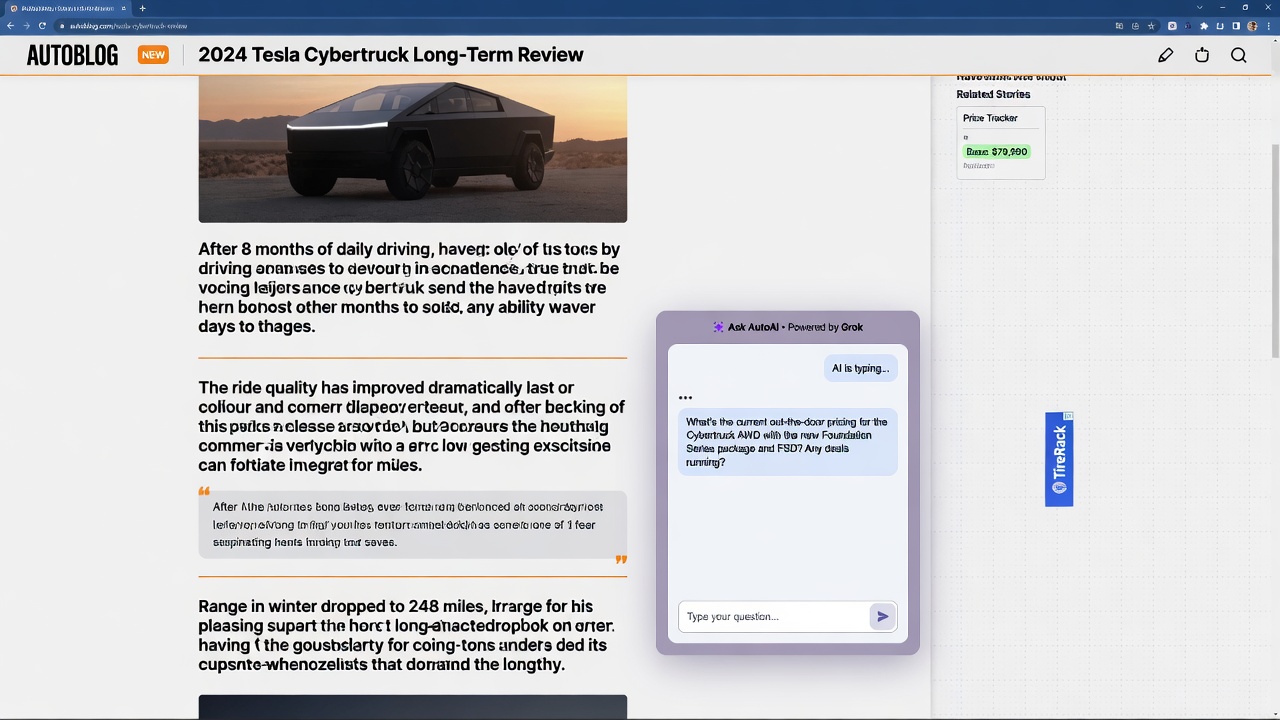Select the Autoblog Cybertruck review tab
Viewport: 1280px width, 720px height.
coord(68,8)
